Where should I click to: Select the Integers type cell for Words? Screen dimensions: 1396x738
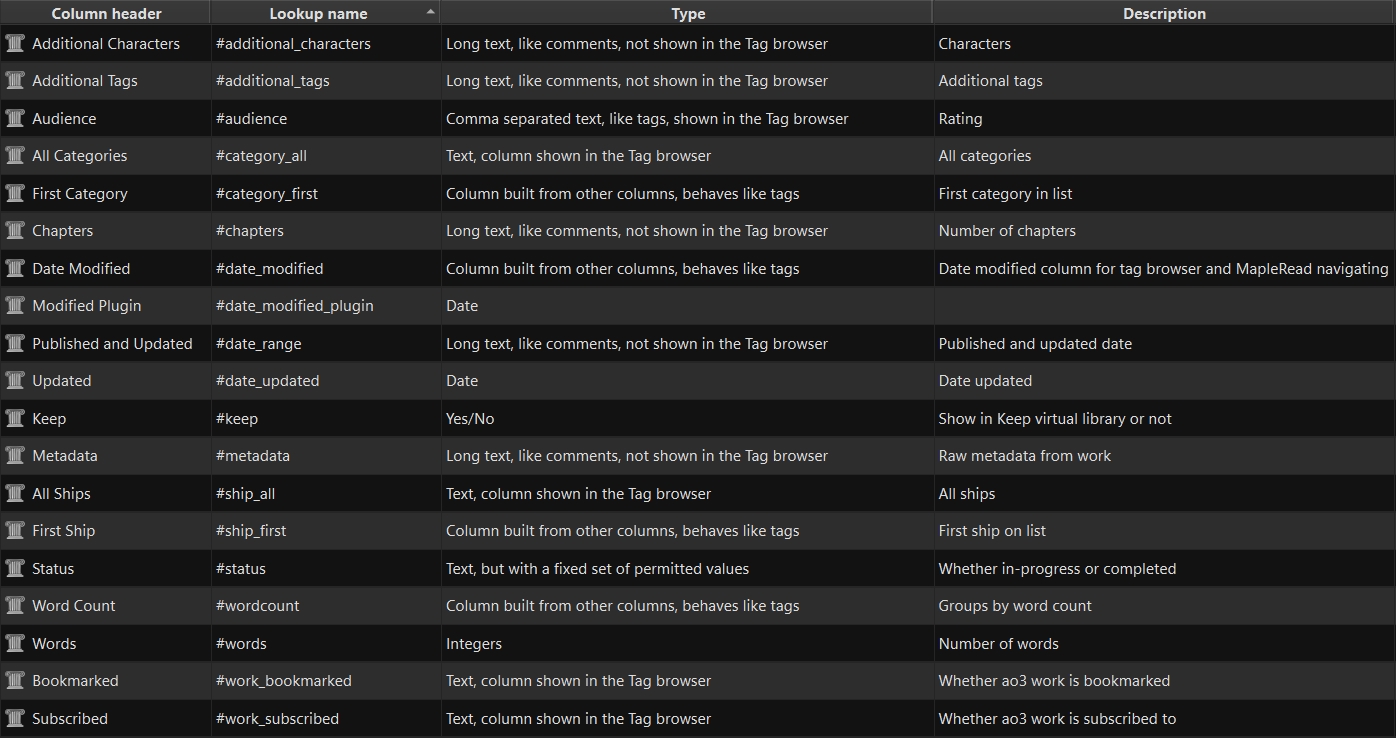click(474, 644)
